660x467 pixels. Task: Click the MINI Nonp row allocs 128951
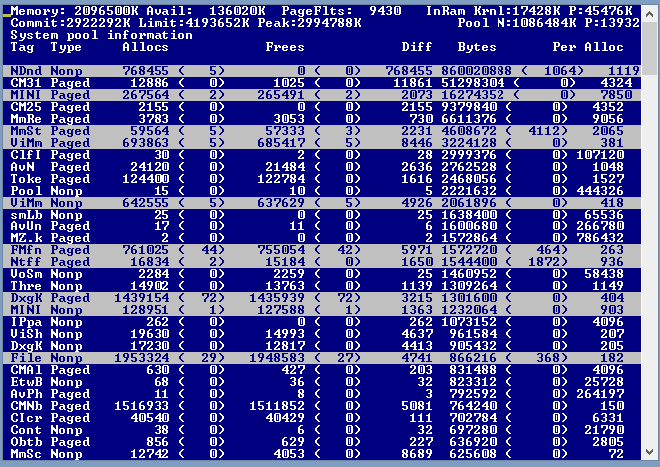146,310
